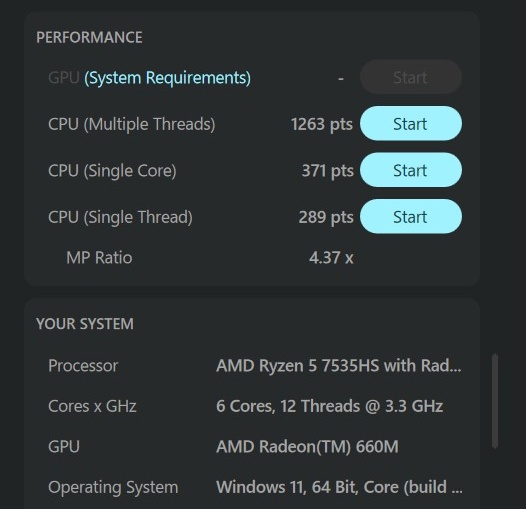
Task: Click the AMD Radeon(TM) 660M entry
Action: (x=307, y=447)
